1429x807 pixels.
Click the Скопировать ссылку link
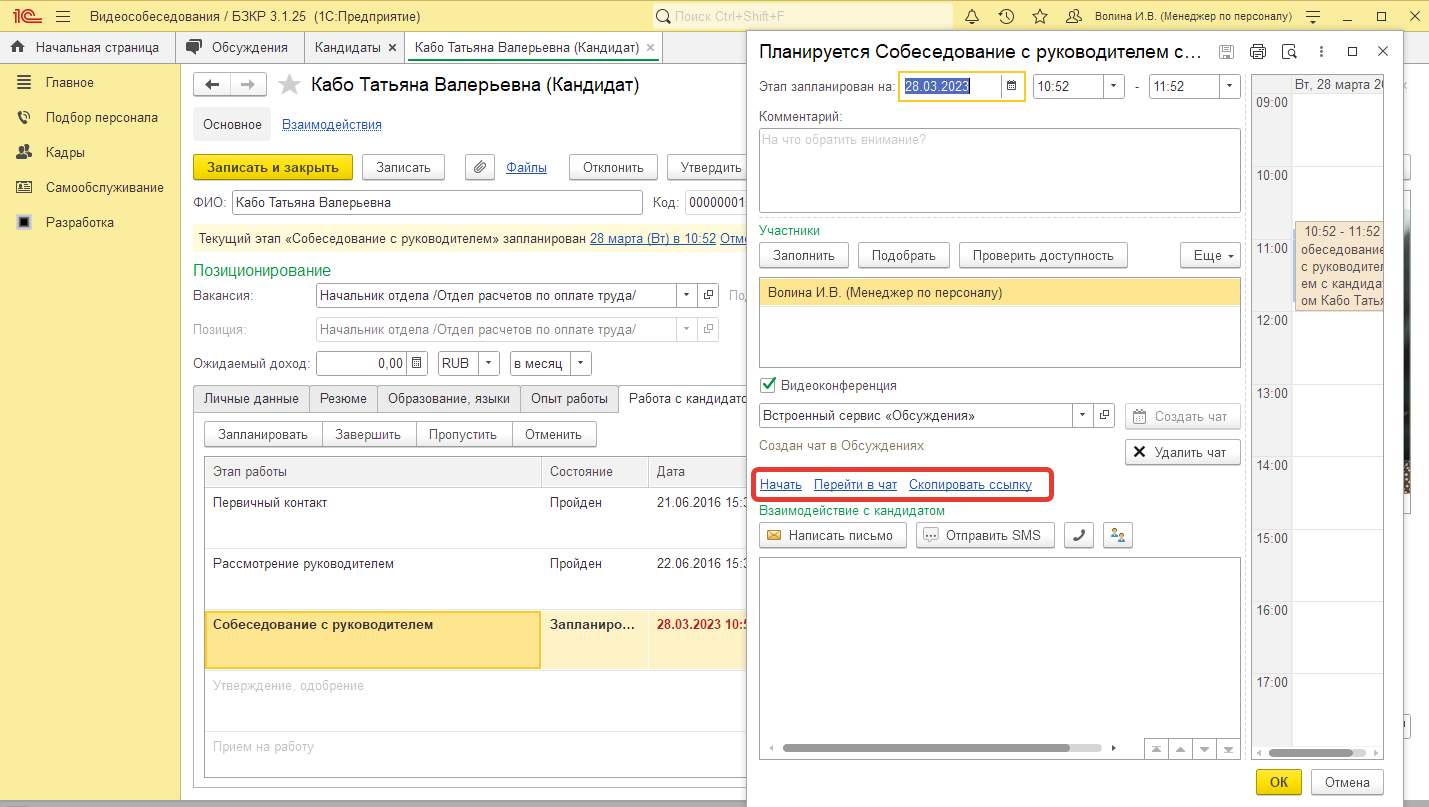[x=970, y=485]
